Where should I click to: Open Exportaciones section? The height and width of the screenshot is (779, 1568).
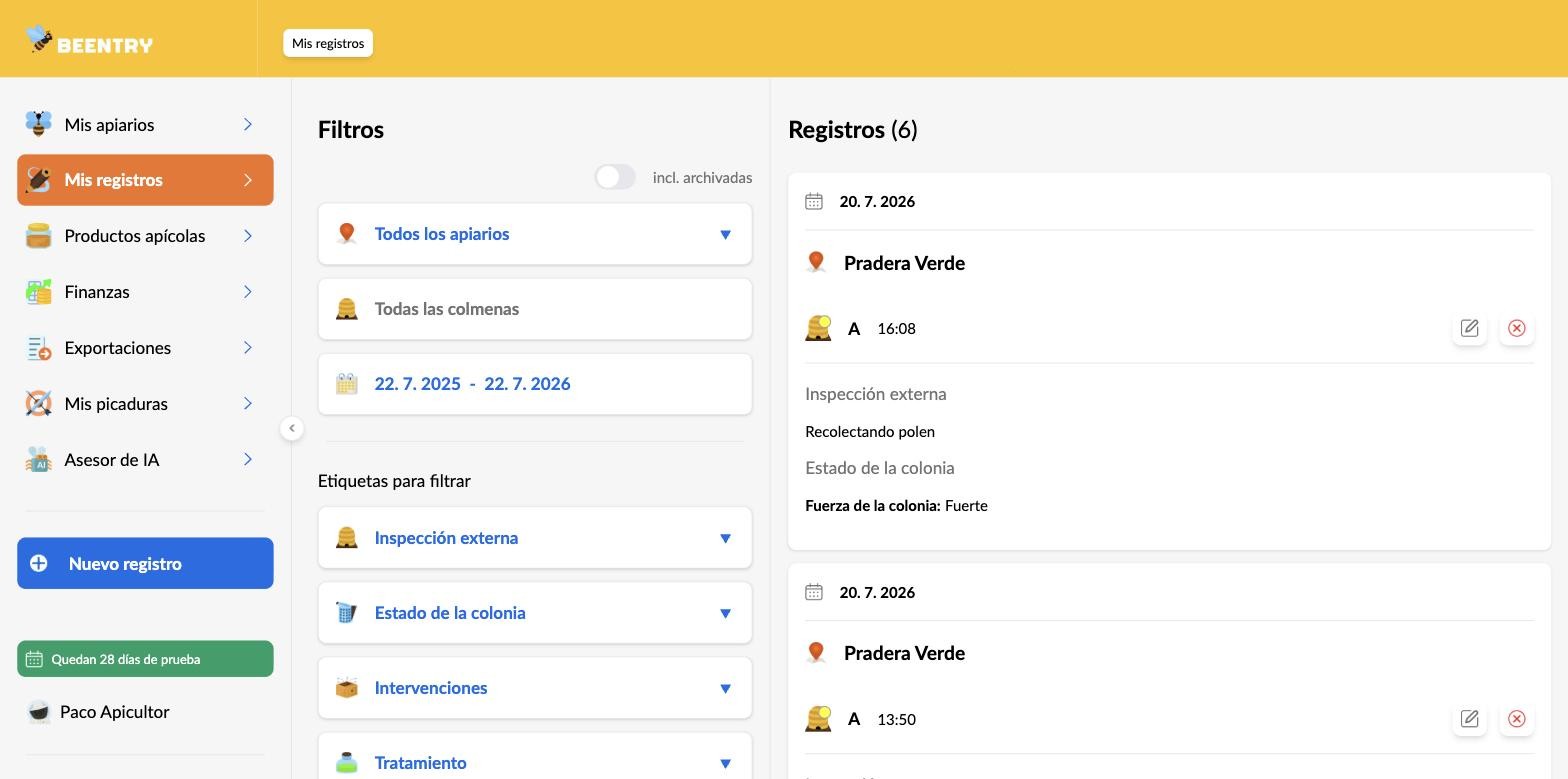(145, 348)
